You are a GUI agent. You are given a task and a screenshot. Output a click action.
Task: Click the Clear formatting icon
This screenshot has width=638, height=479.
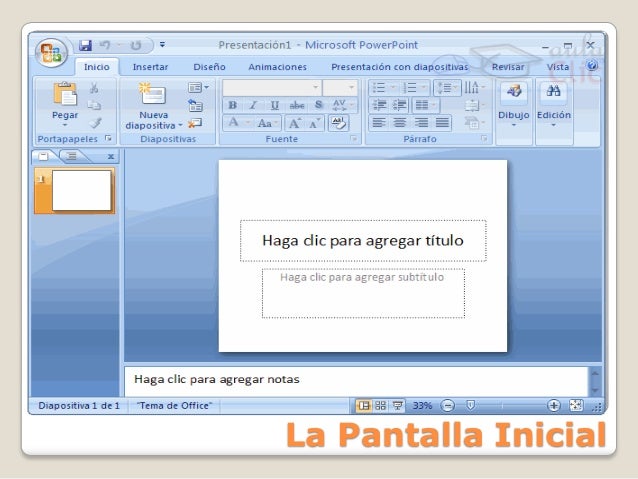[x=339, y=122]
